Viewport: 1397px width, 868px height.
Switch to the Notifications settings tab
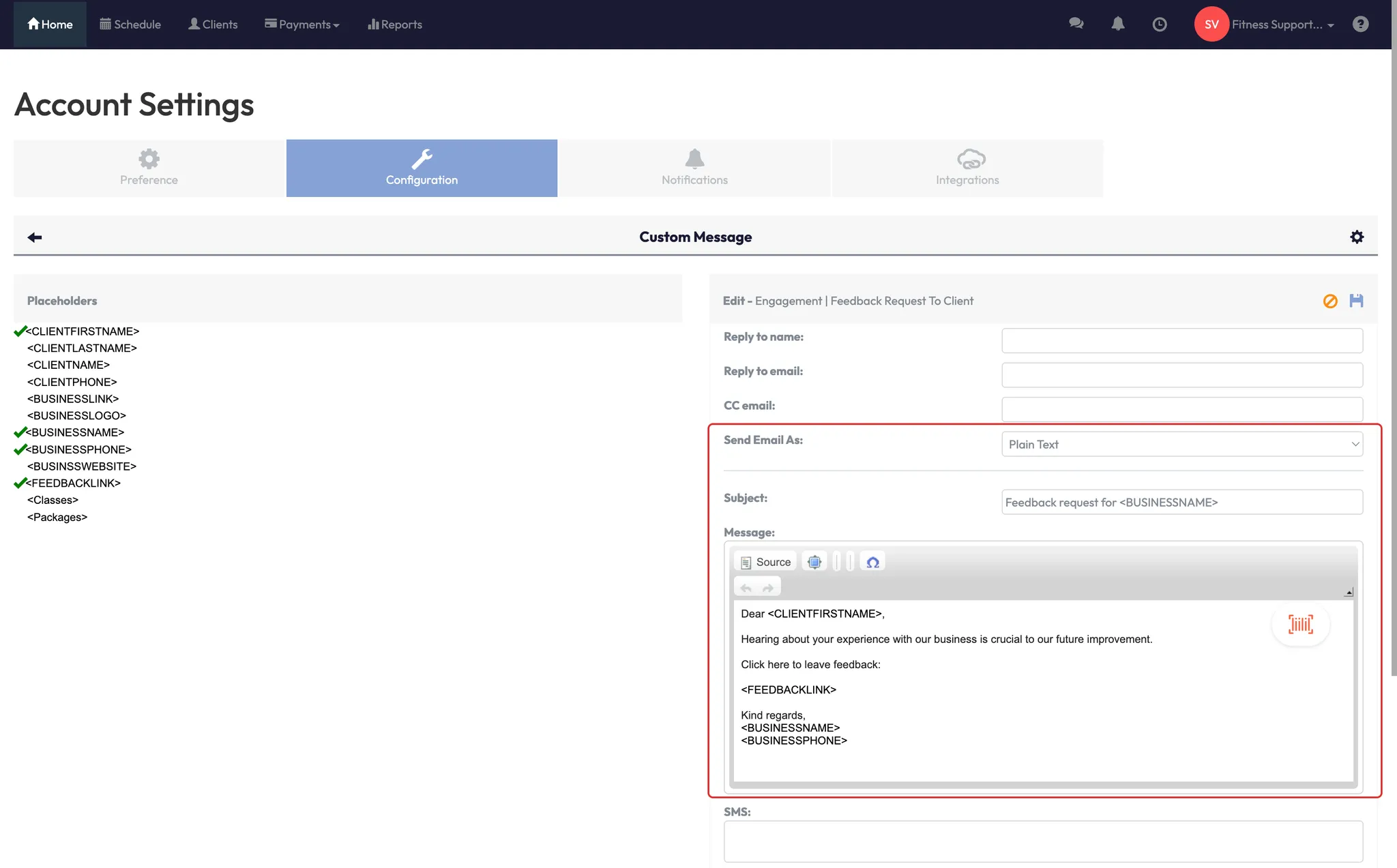coord(694,168)
